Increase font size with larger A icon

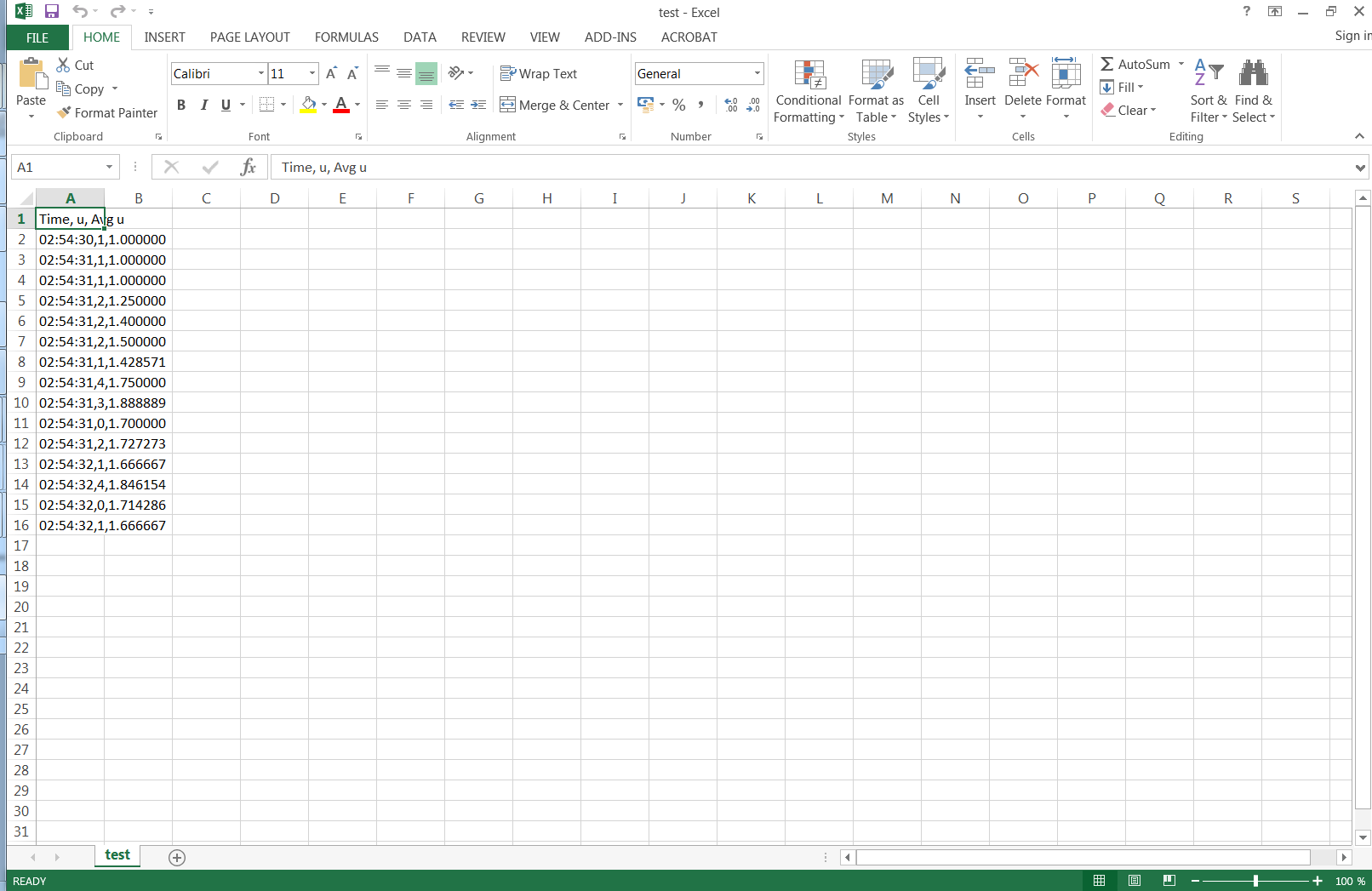coord(331,73)
